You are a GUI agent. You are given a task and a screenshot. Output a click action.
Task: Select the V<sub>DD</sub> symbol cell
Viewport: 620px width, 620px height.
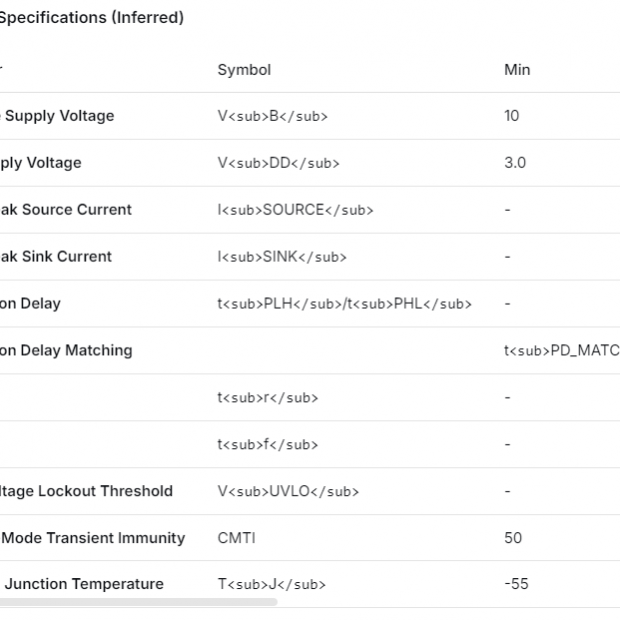(278, 163)
